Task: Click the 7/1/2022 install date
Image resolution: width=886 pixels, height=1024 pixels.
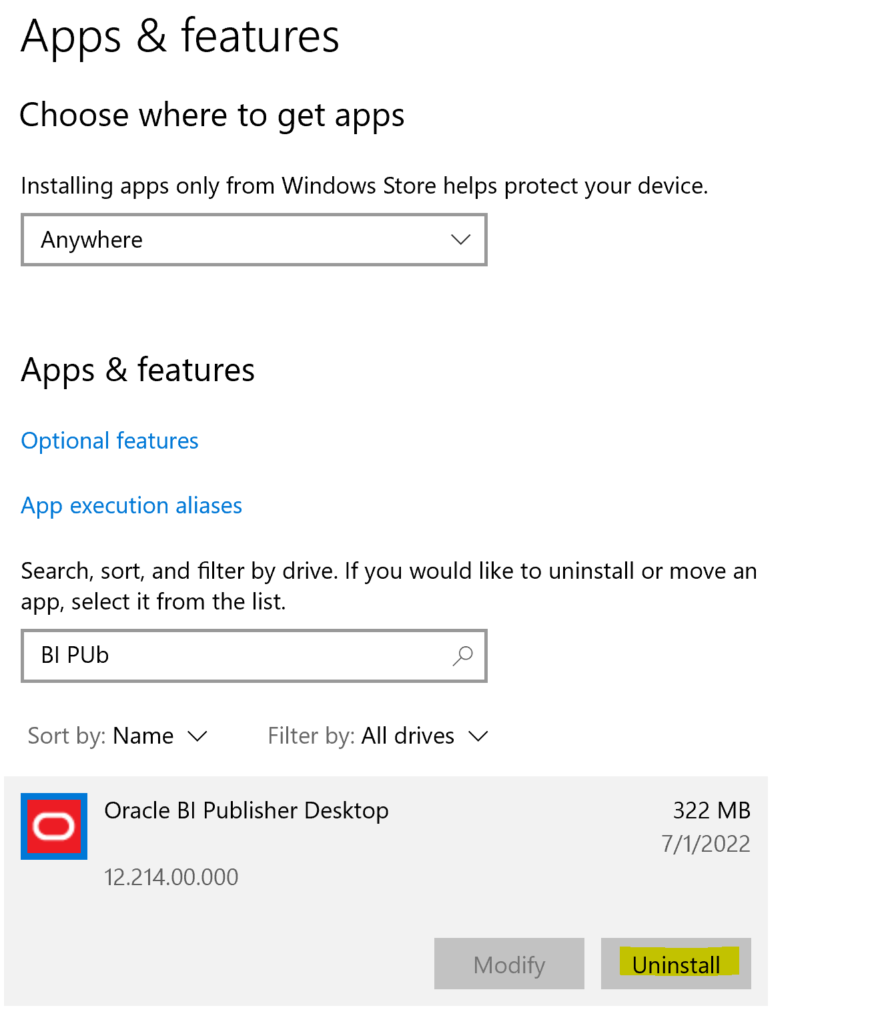Action: point(706,844)
